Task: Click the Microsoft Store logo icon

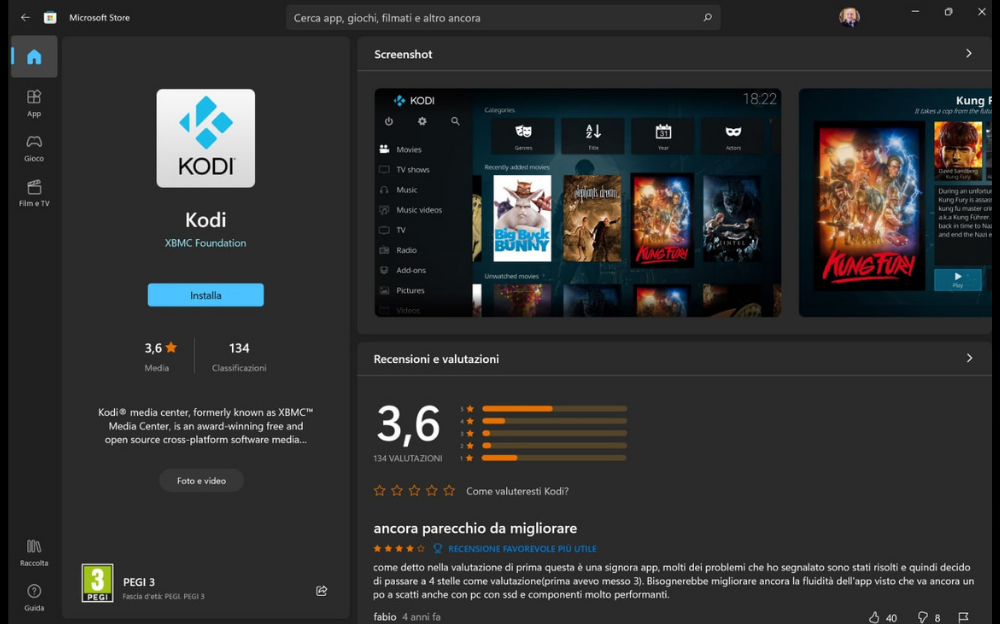Action: pos(50,18)
